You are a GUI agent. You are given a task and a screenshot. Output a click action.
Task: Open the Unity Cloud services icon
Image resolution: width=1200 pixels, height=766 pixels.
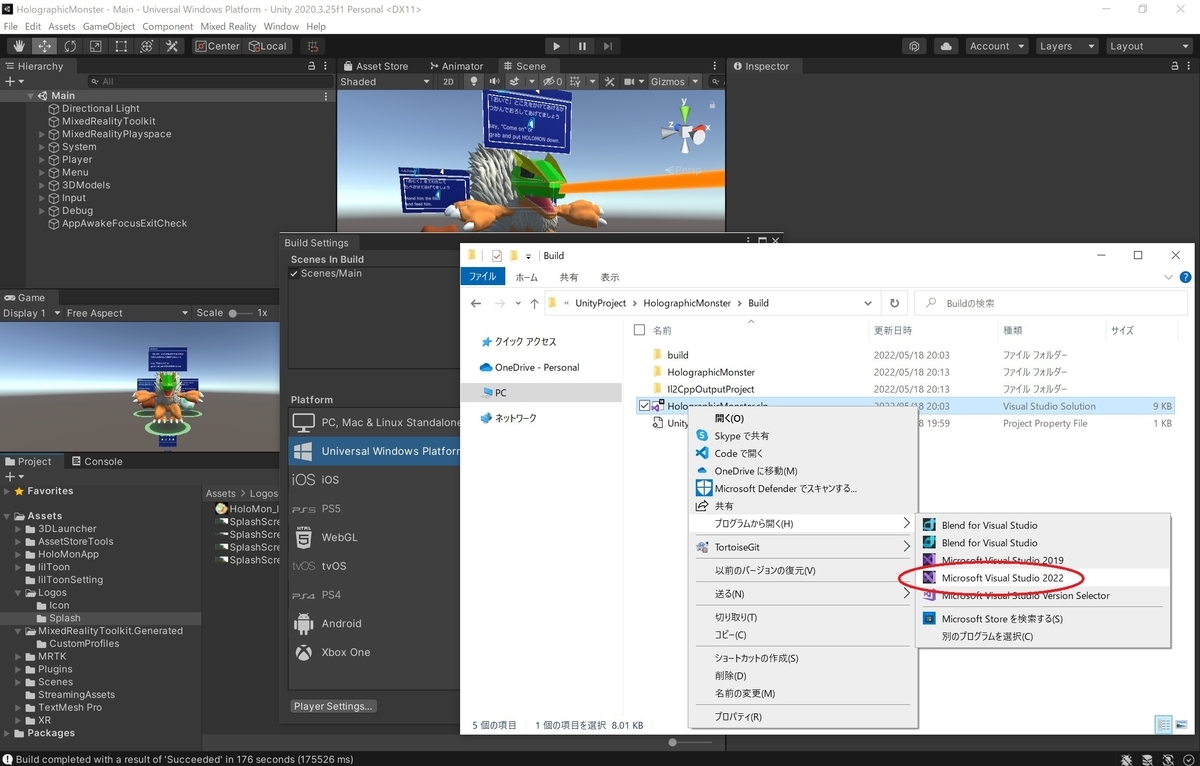[x=945, y=45]
